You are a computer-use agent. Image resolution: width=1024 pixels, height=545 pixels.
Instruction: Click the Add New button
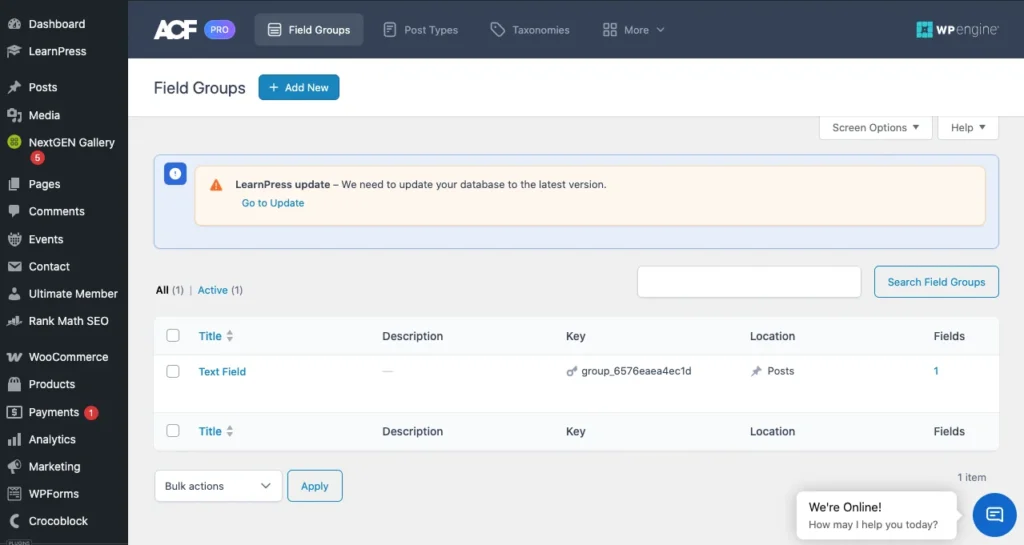coord(298,88)
